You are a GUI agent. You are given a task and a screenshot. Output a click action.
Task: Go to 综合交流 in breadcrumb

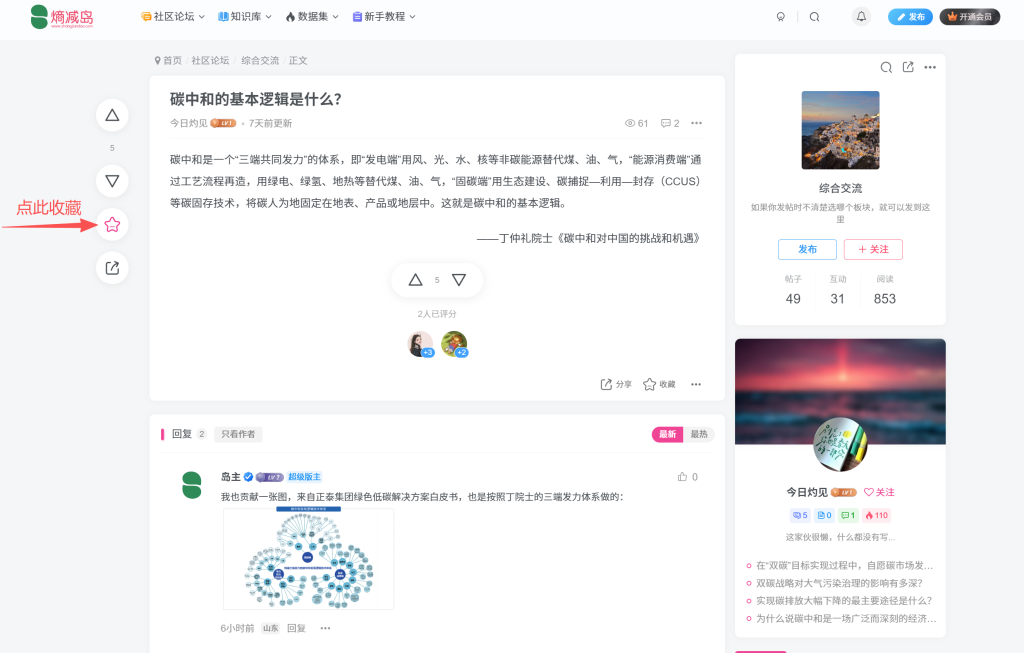pos(260,61)
